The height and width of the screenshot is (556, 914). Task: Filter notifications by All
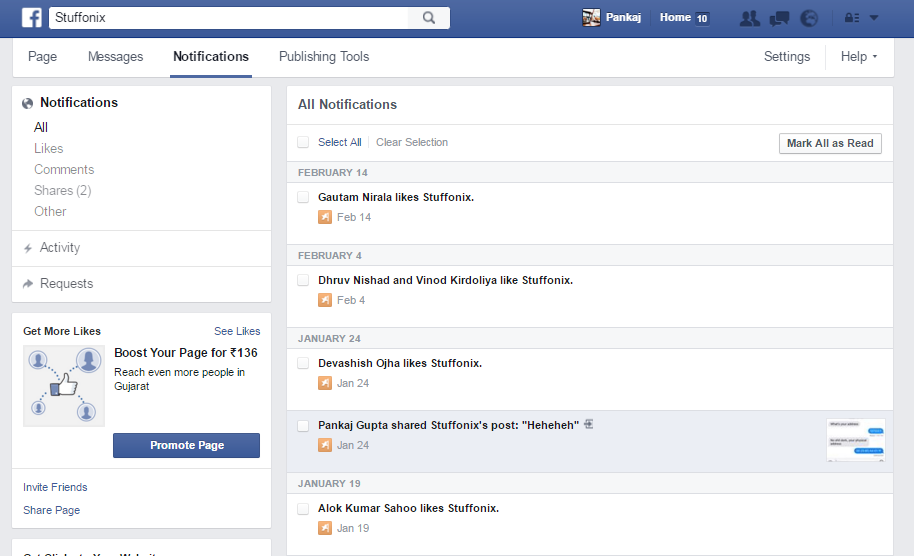pos(41,127)
